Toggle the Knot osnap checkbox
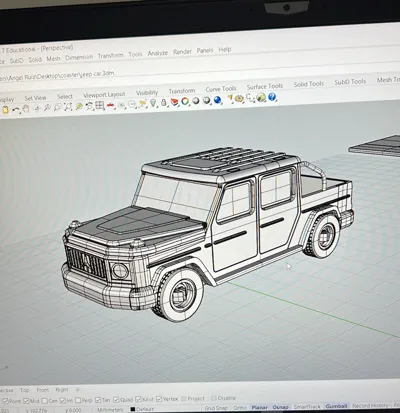This screenshot has height=413, width=400. click(138, 399)
